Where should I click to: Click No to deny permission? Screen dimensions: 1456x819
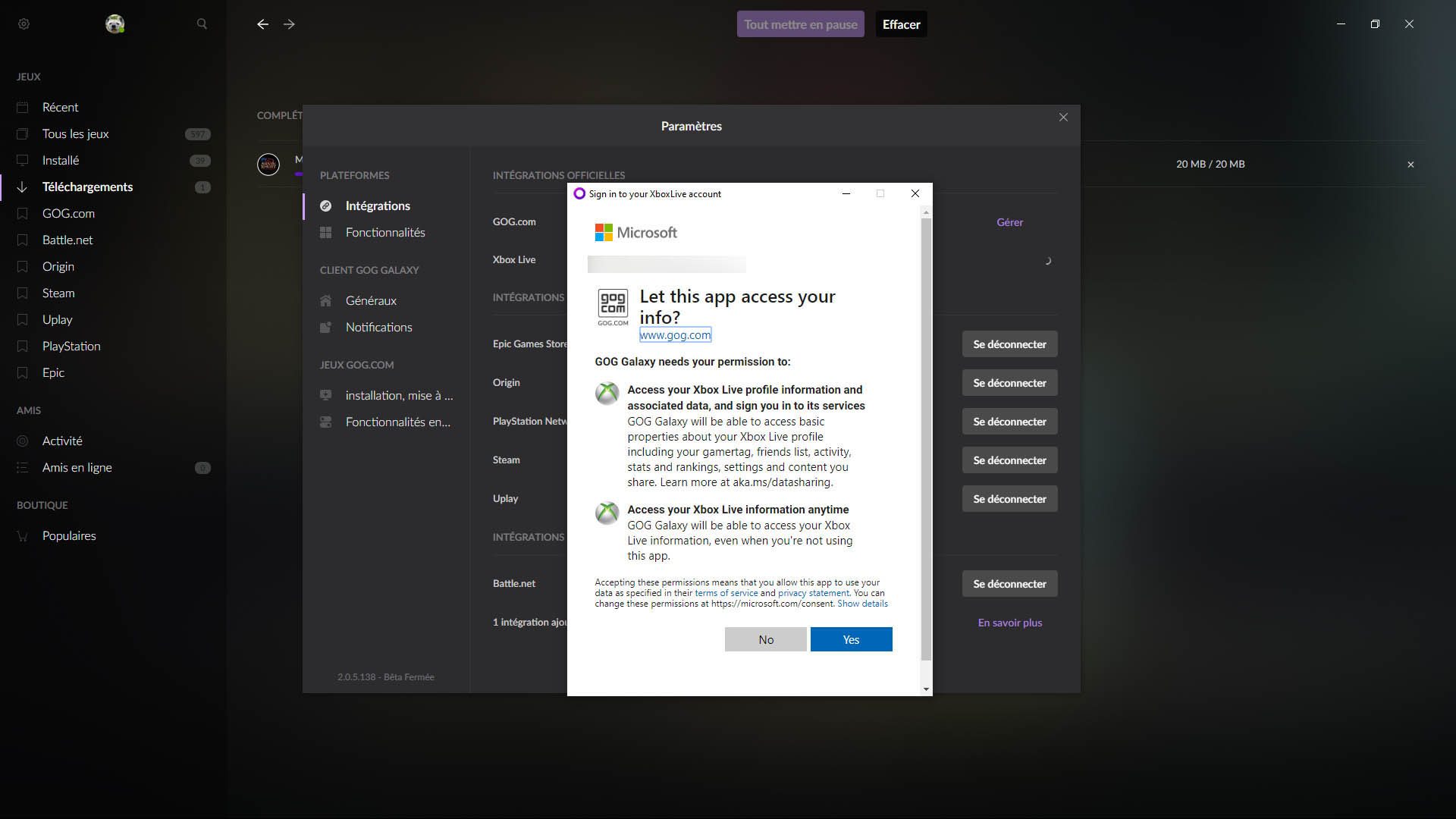(x=766, y=639)
